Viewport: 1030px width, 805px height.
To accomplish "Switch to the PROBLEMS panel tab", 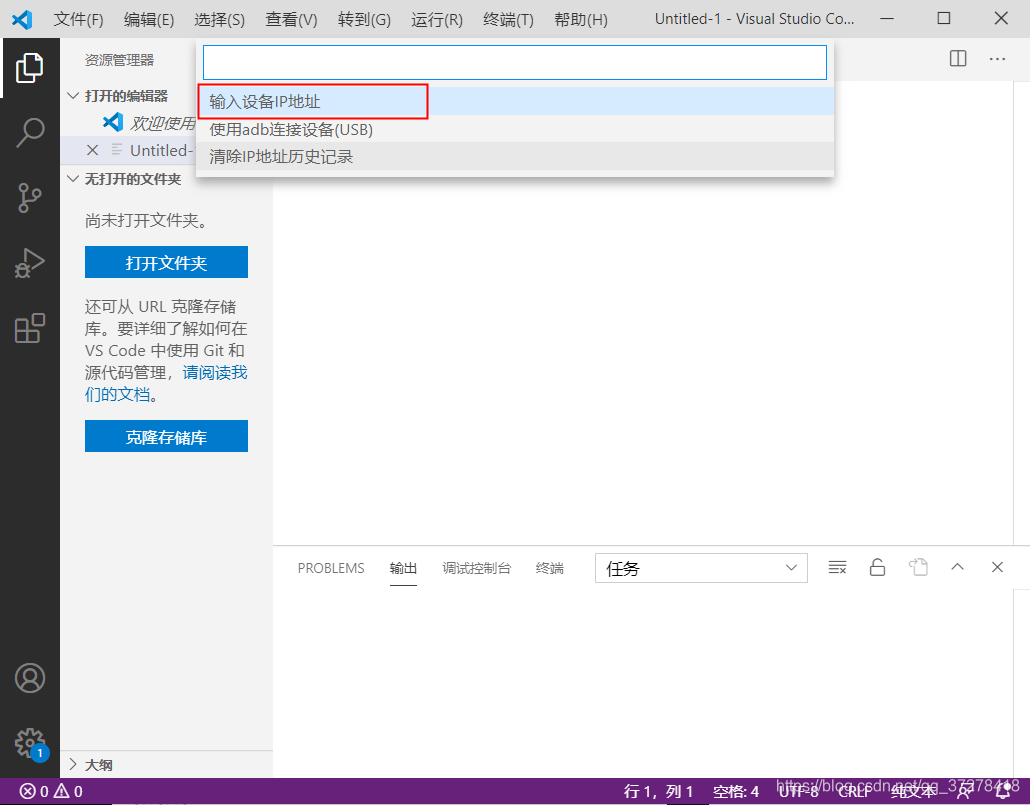I will click(x=330, y=568).
